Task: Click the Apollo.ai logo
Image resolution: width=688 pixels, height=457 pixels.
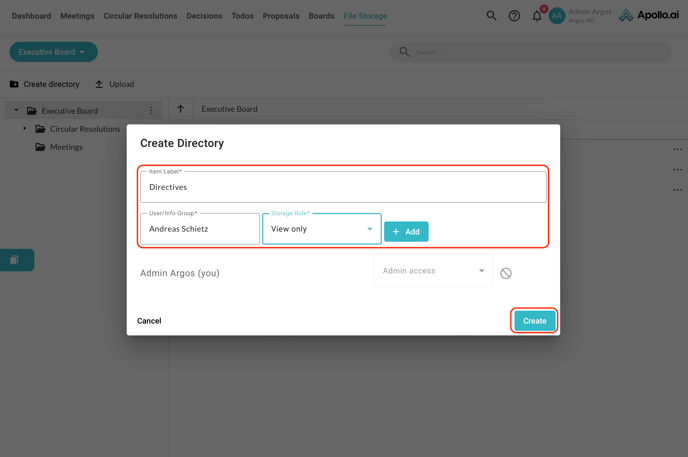Action: [648, 16]
